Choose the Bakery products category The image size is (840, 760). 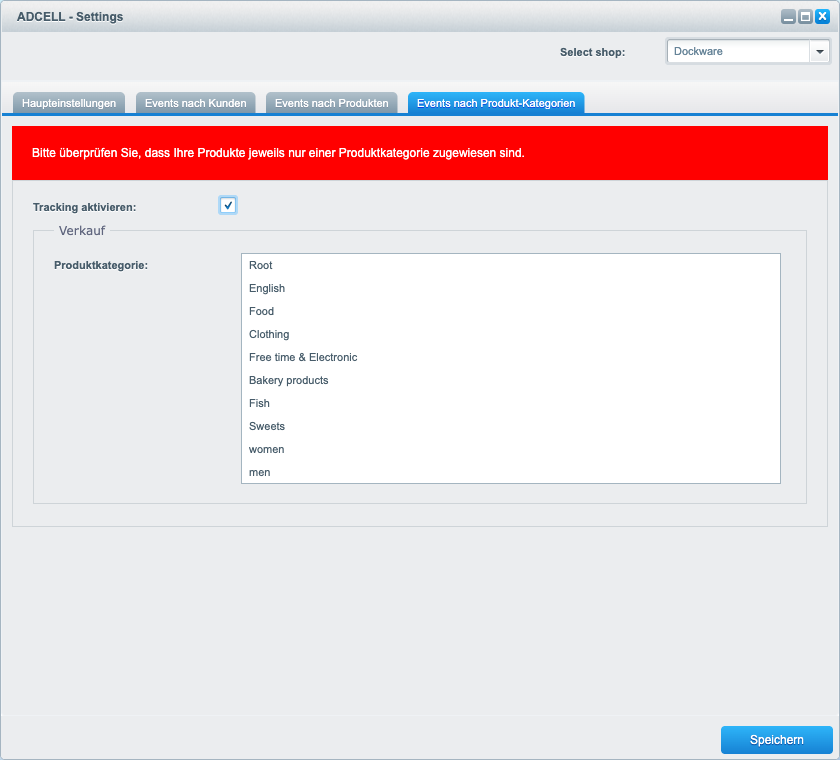coord(511,380)
